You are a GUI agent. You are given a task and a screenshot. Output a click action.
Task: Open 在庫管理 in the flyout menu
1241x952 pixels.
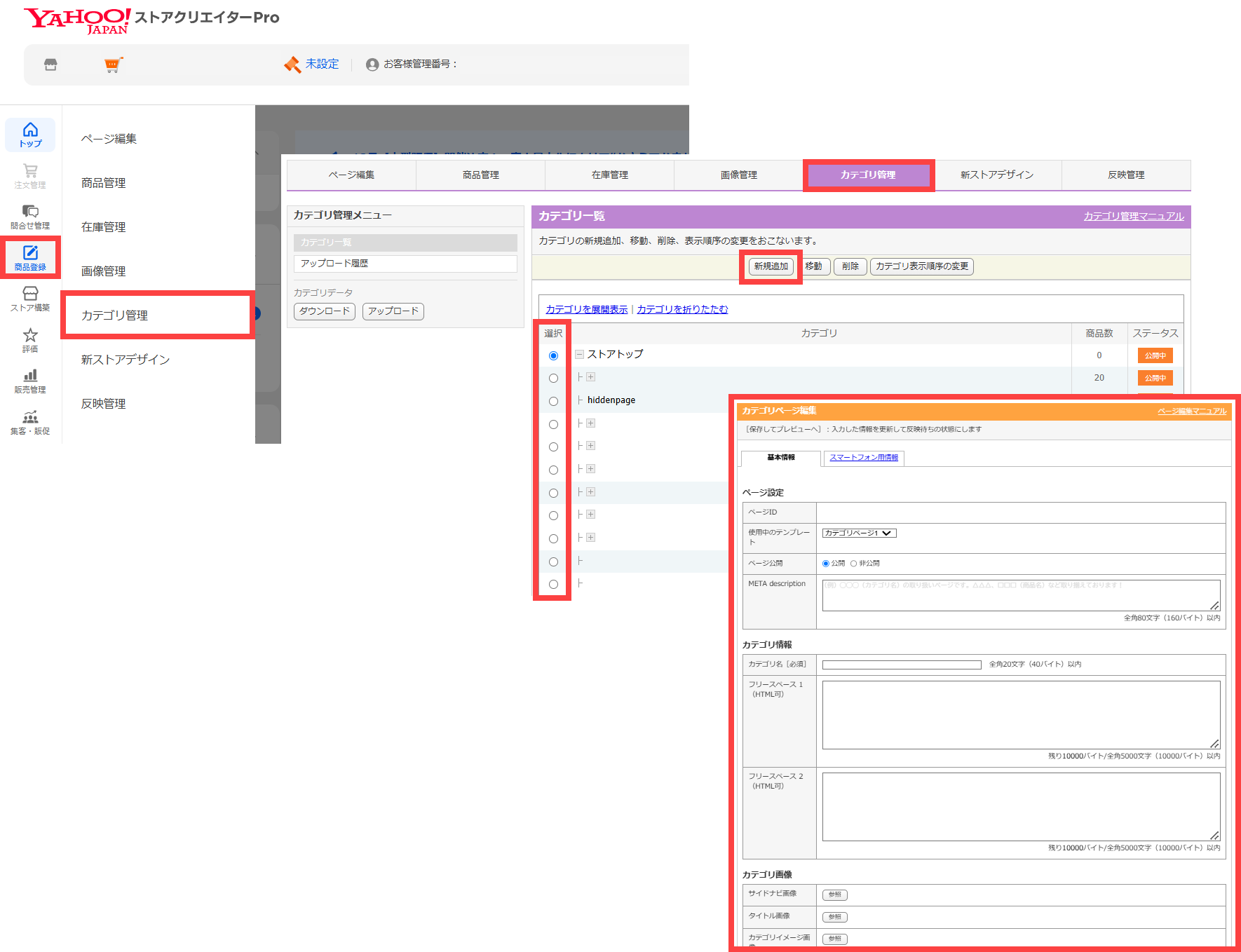tap(103, 227)
